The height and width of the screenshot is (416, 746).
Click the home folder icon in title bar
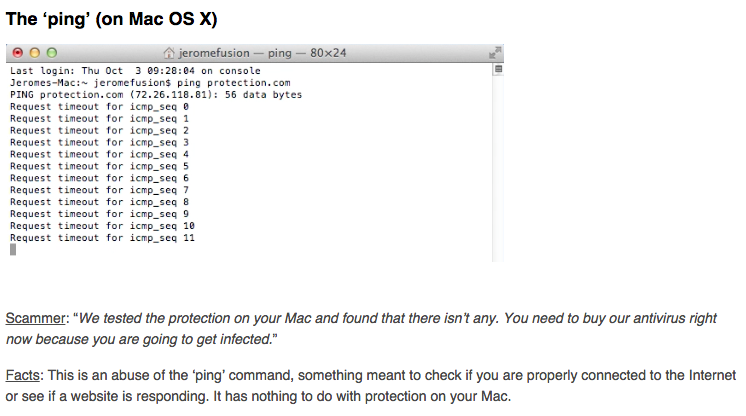169,52
